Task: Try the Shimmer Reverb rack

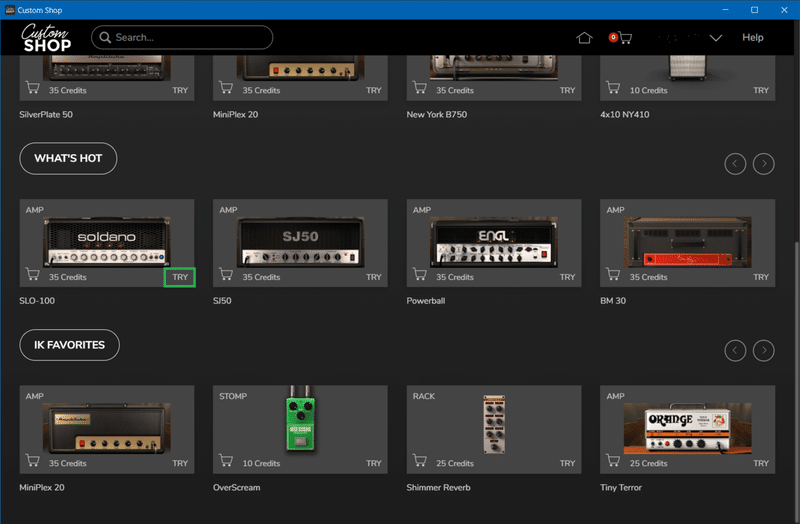Action: (567, 463)
